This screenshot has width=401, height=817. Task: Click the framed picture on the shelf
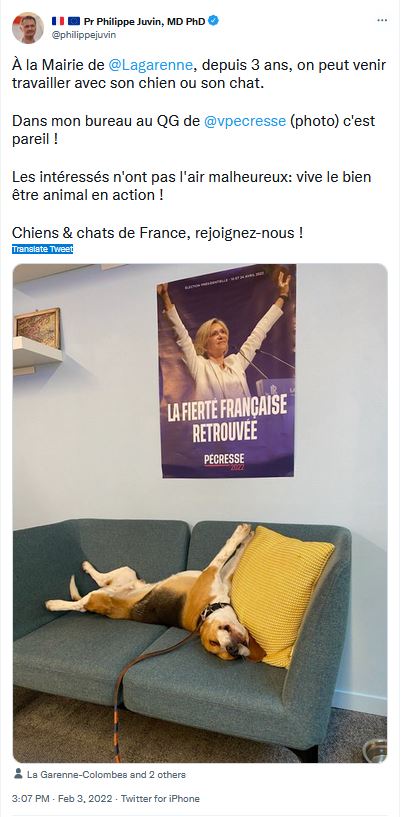37,328
